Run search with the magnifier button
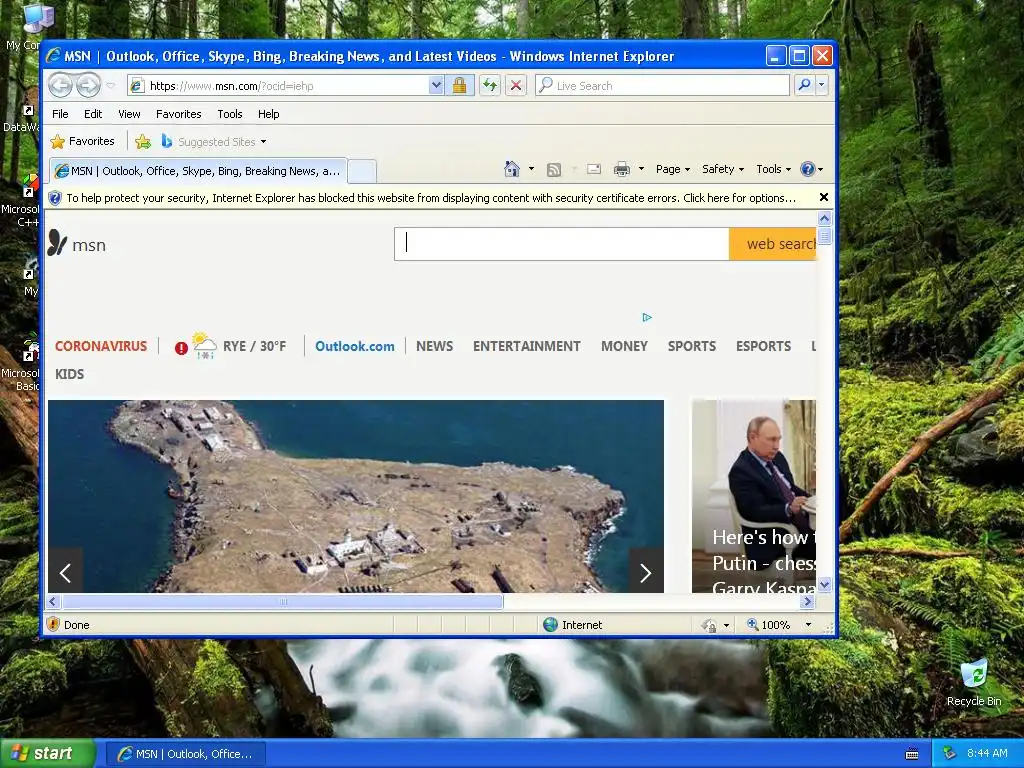The image size is (1024, 768). (x=805, y=85)
